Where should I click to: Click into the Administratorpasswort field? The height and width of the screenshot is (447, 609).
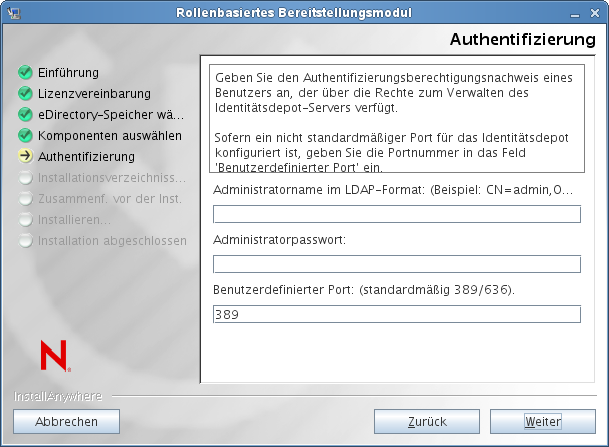click(x=397, y=264)
